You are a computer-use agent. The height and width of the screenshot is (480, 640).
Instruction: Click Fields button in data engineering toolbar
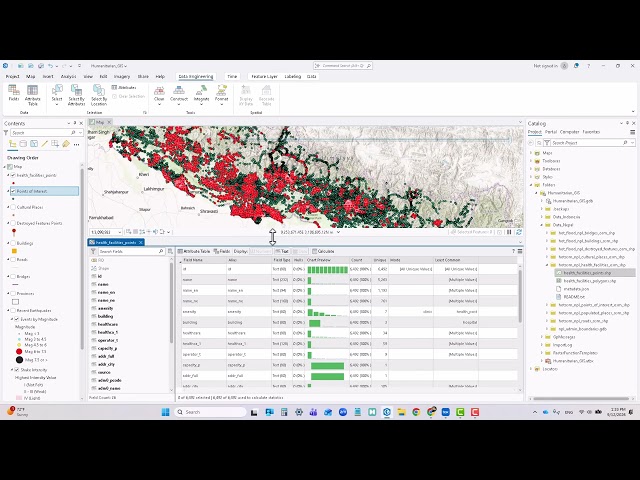[222, 251]
